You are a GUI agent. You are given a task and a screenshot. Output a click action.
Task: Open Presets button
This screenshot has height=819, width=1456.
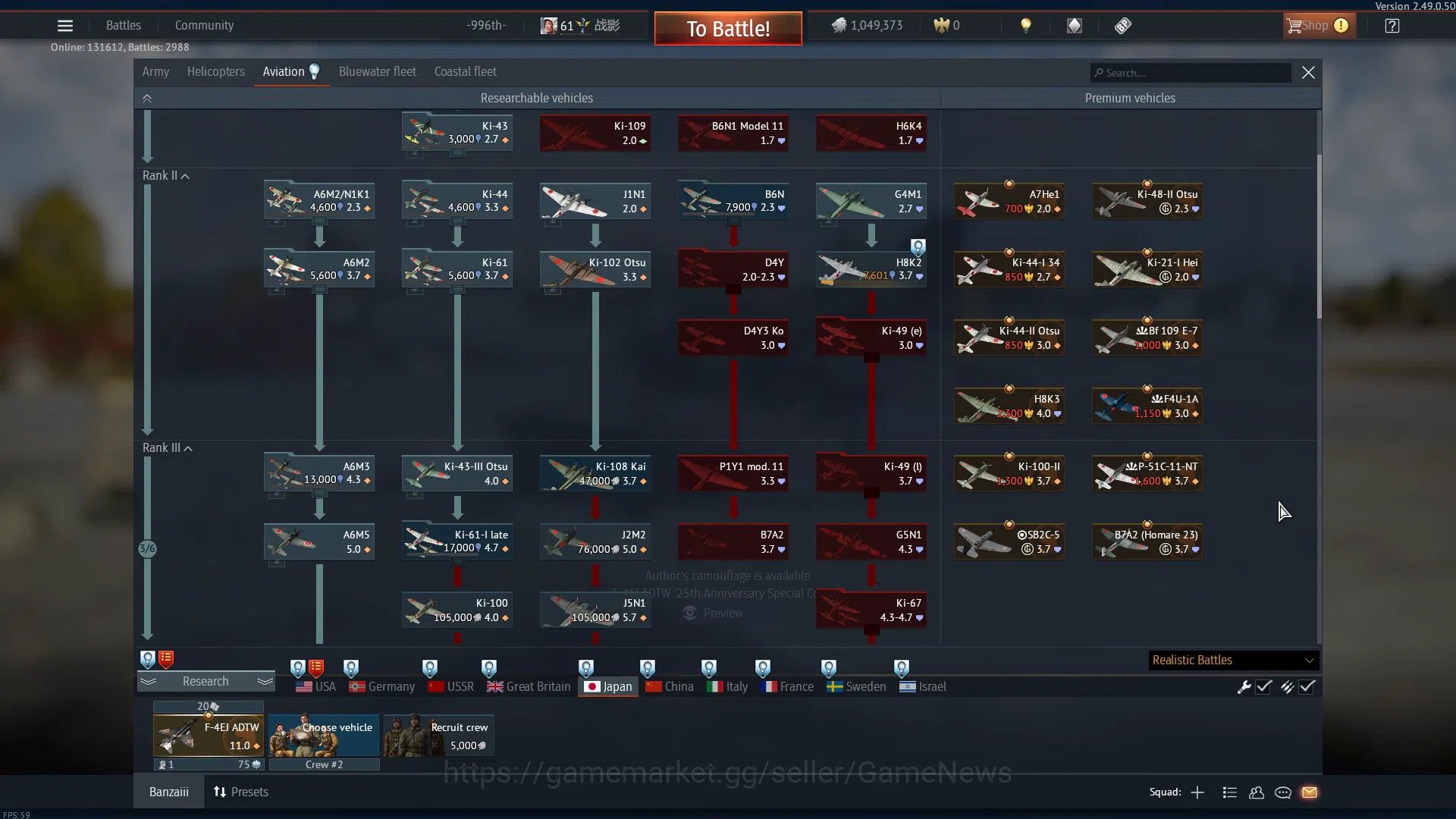(240, 792)
